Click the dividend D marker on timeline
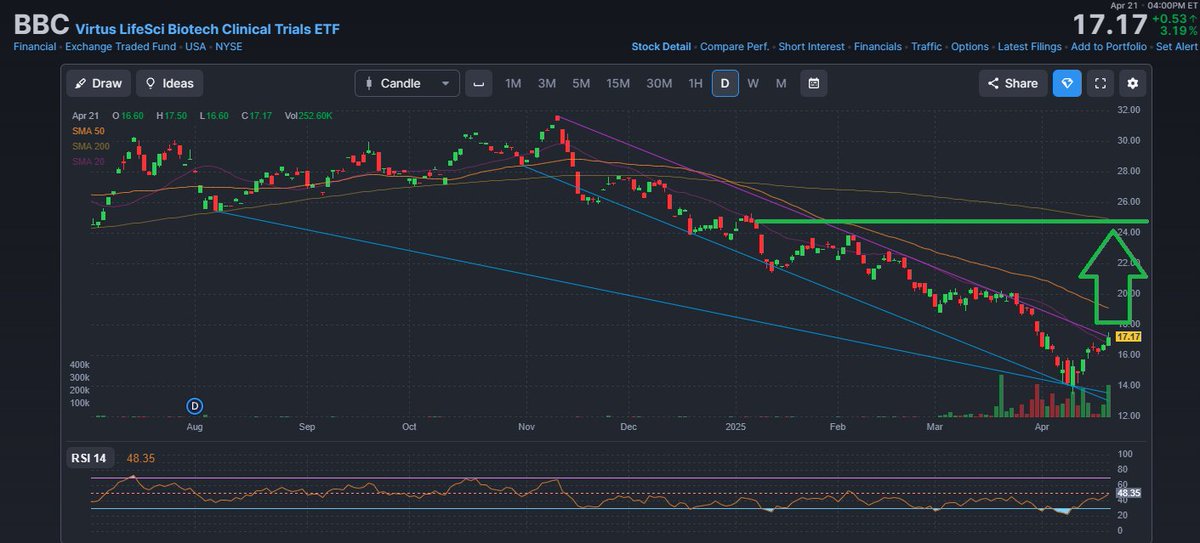This screenshot has width=1200, height=543. coord(195,405)
